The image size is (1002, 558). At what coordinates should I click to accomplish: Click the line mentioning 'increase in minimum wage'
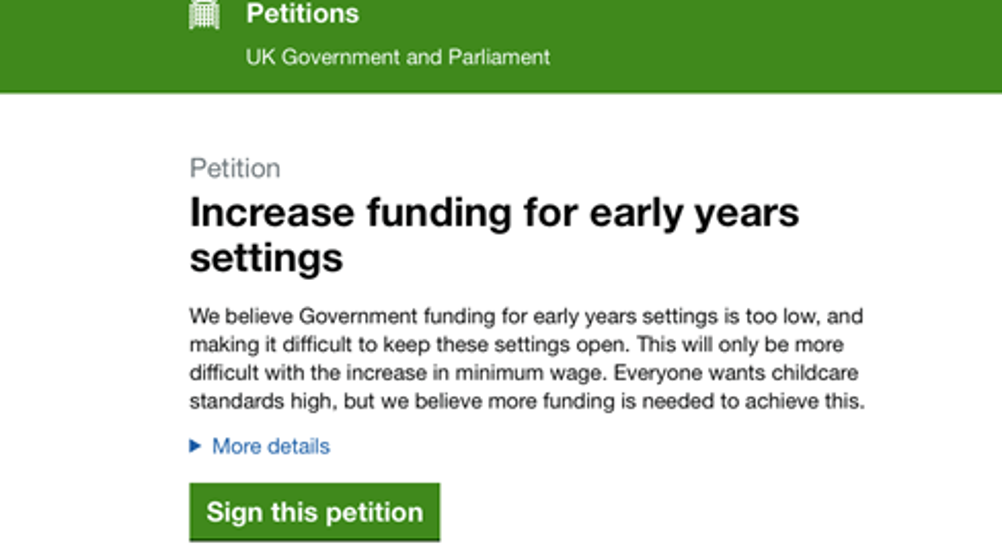(524, 373)
